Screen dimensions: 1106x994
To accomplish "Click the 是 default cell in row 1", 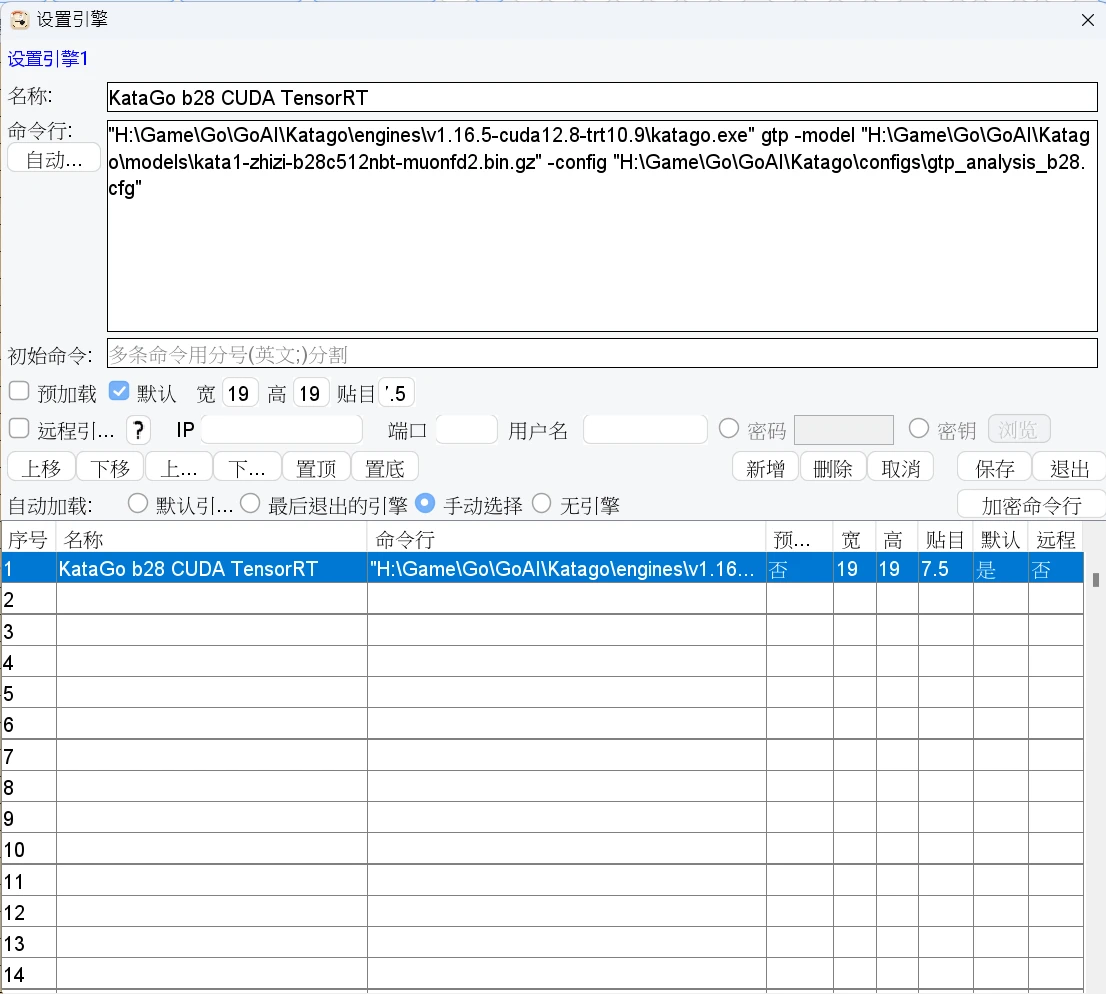I will [x=1000, y=569].
